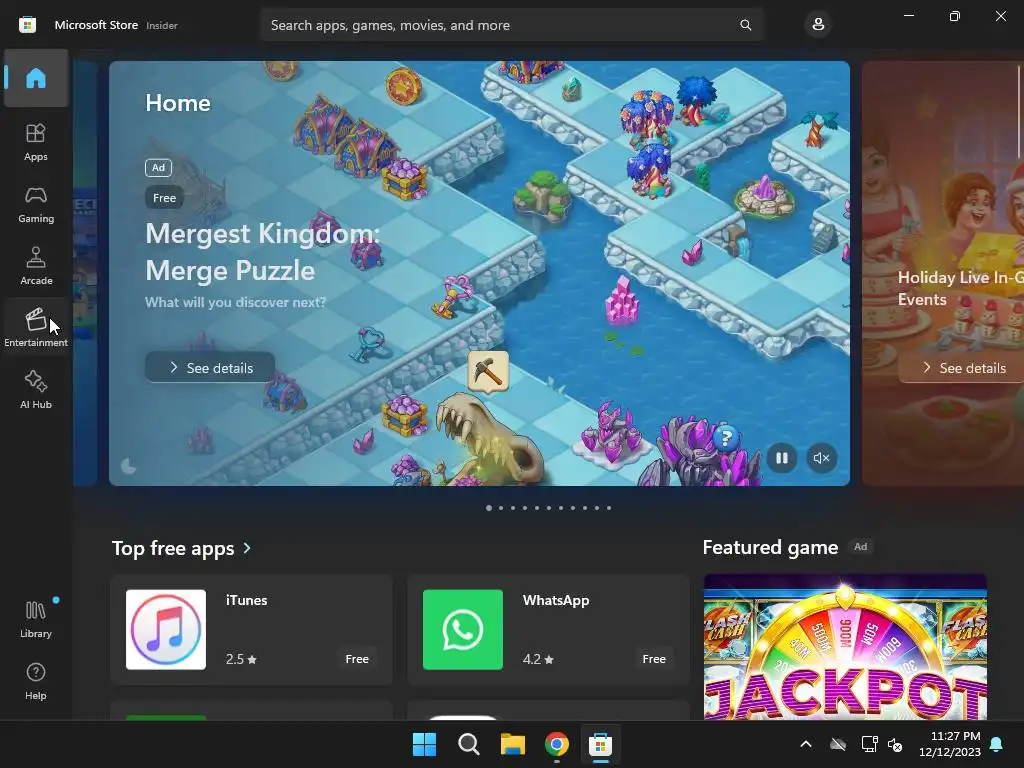1024x768 pixels.
Task: Click the muted volume tray icon
Action: click(x=895, y=744)
